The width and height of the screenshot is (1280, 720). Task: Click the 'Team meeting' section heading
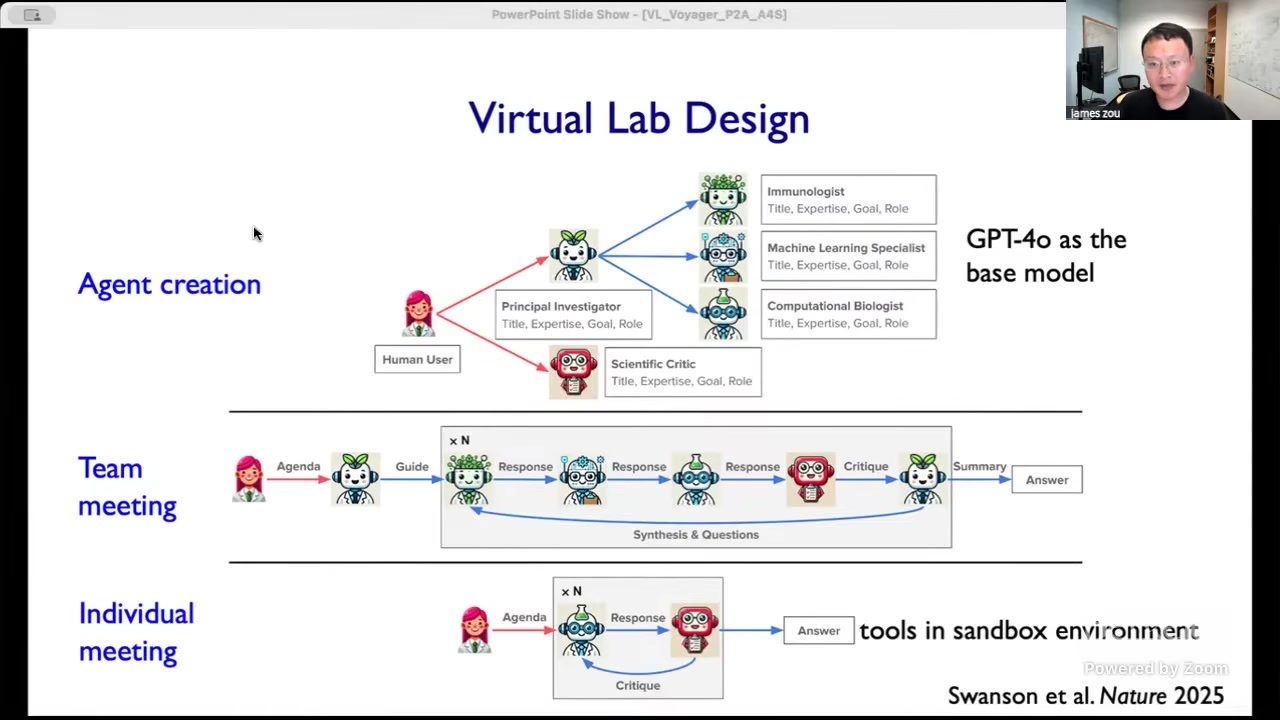[127, 487]
